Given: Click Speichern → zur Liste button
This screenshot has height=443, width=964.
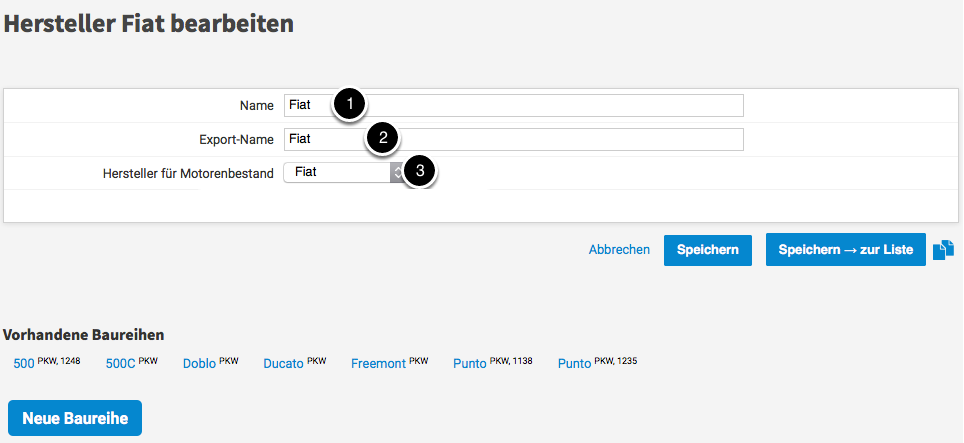Looking at the screenshot, I should coord(845,250).
